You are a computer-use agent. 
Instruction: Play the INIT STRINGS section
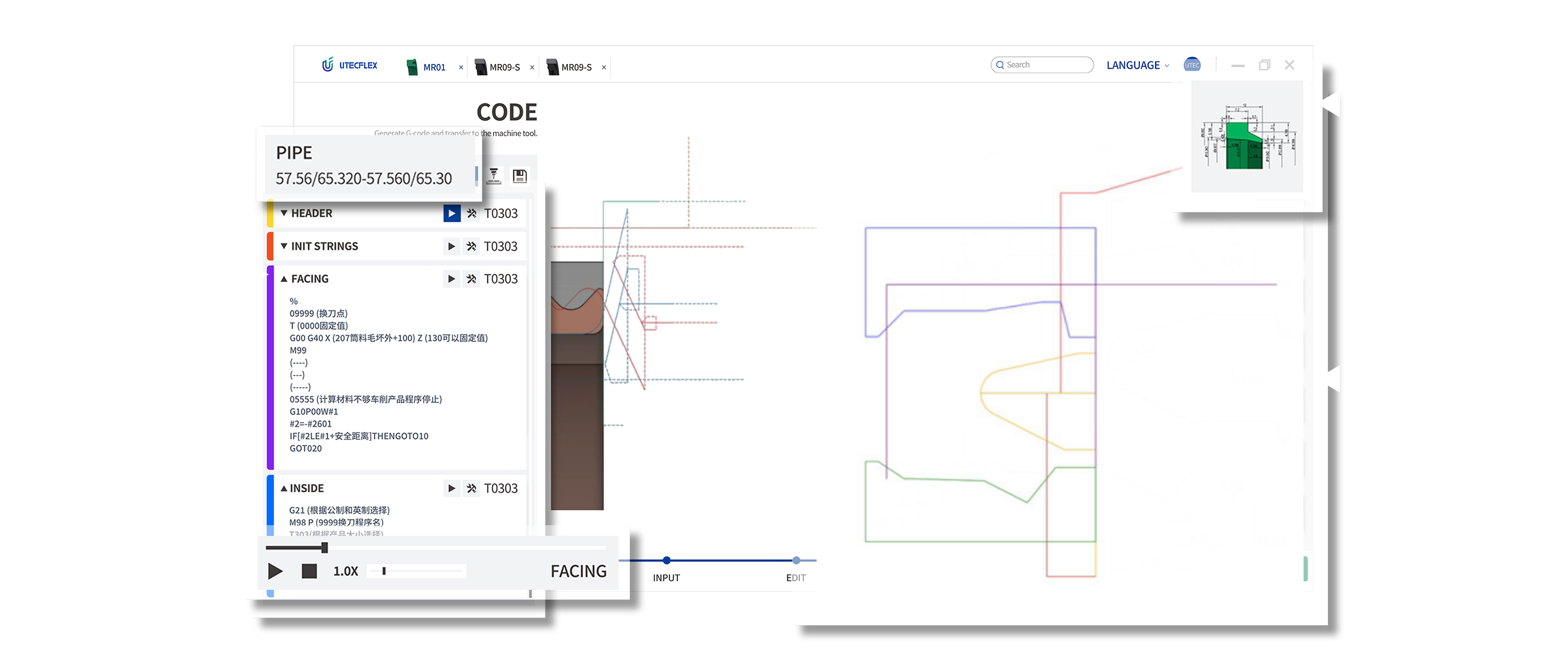click(x=451, y=247)
